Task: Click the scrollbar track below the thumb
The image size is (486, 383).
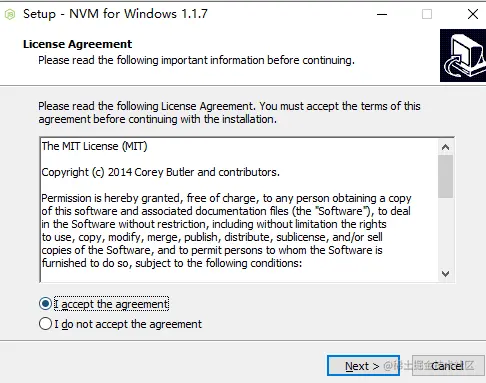Action: point(445,232)
